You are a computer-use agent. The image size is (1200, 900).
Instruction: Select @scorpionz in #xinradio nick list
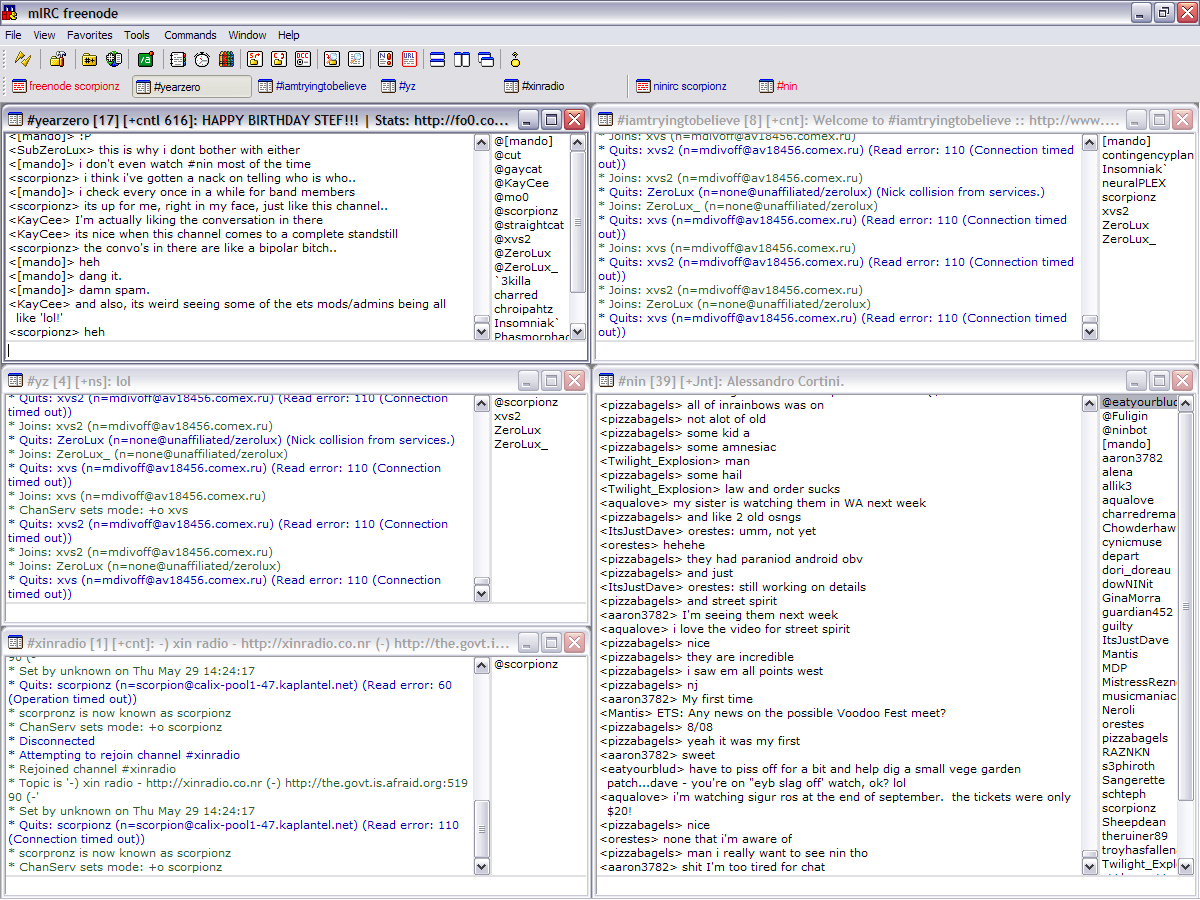tap(526, 664)
